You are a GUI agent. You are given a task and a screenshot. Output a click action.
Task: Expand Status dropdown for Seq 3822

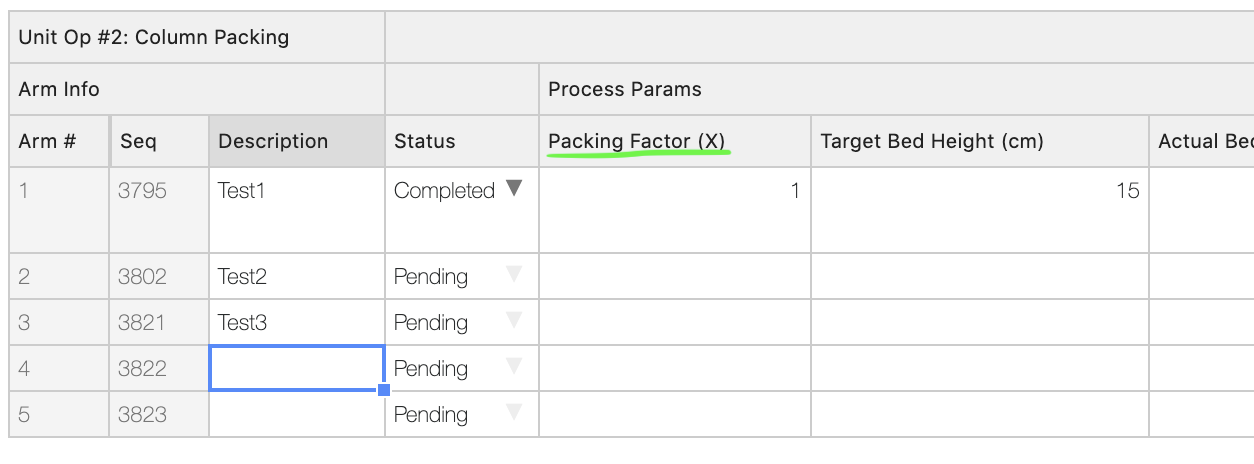pyautogui.click(x=514, y=366)
